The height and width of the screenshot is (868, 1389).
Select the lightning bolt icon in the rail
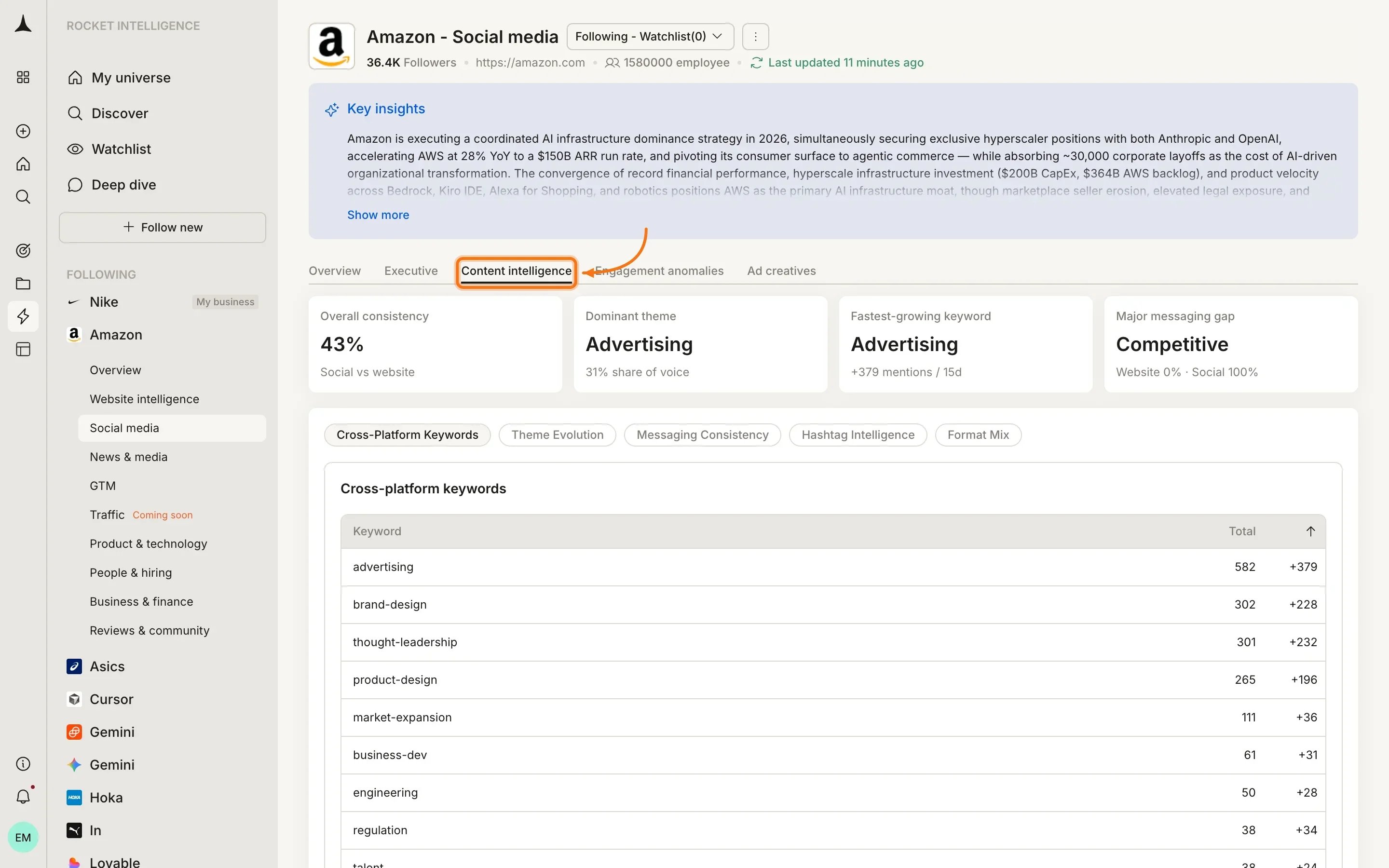[x=23, y=316]
